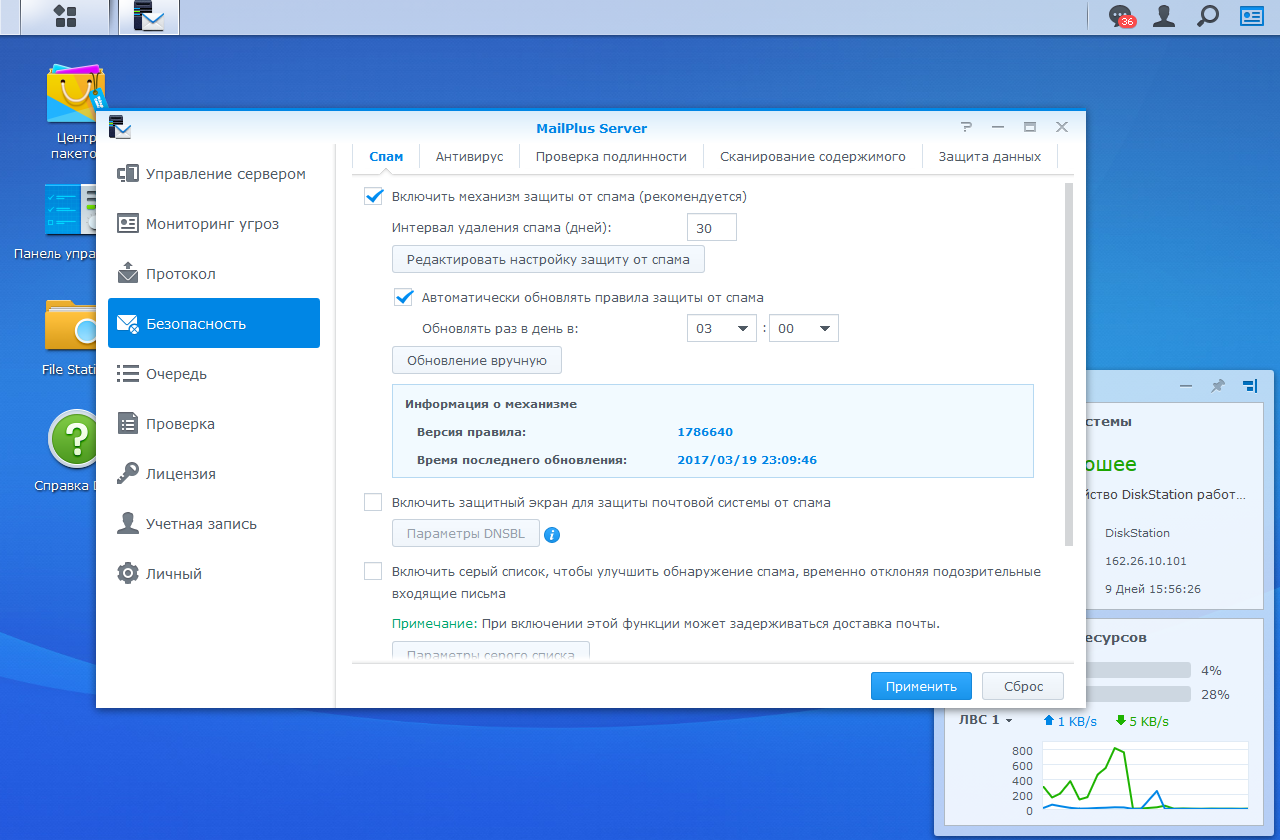Click the MailPlus Server help question mark
The height and width of the screenshot is (840, 1280).
[x=966, y=127]
